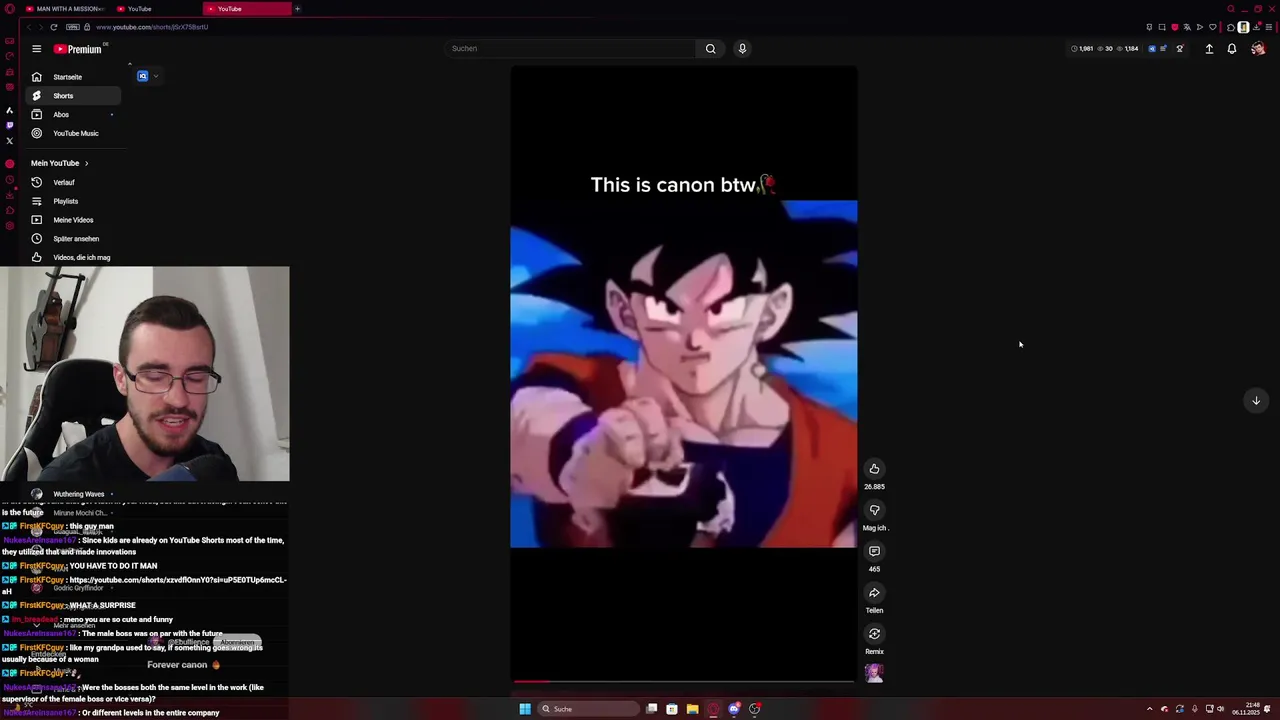Start voice search with microphone icon

742,48
